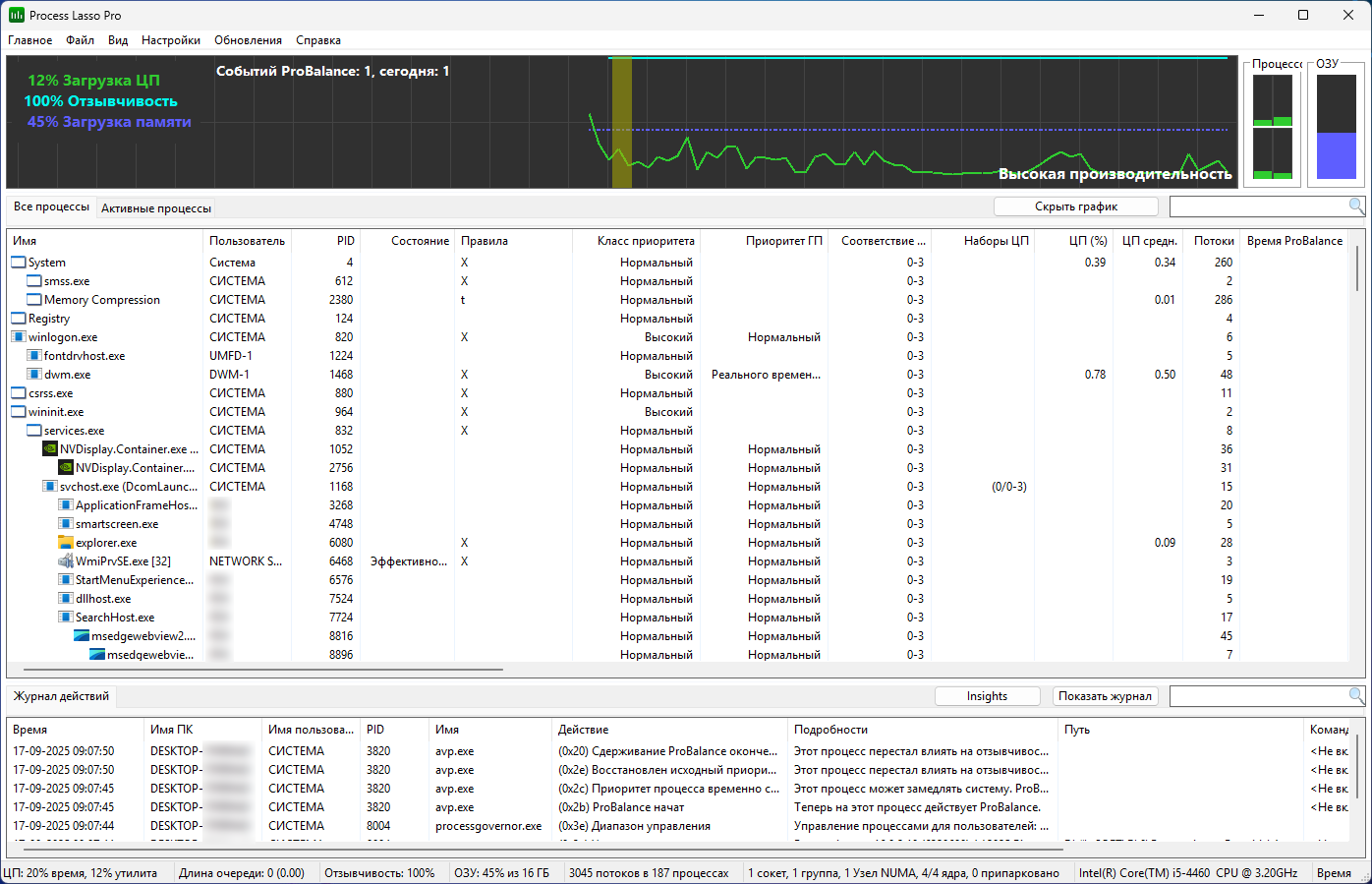The width and height of the screenshot is (1372, 884).
Task: Click the actions log search field
Action: click(x=1258, y=696)
